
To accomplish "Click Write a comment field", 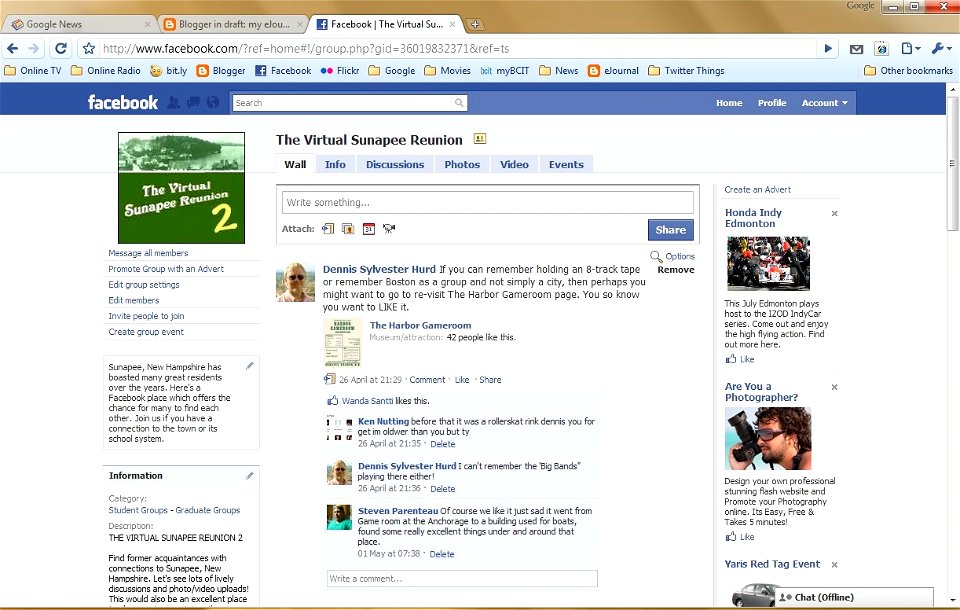I will click(x=462, y=579).
